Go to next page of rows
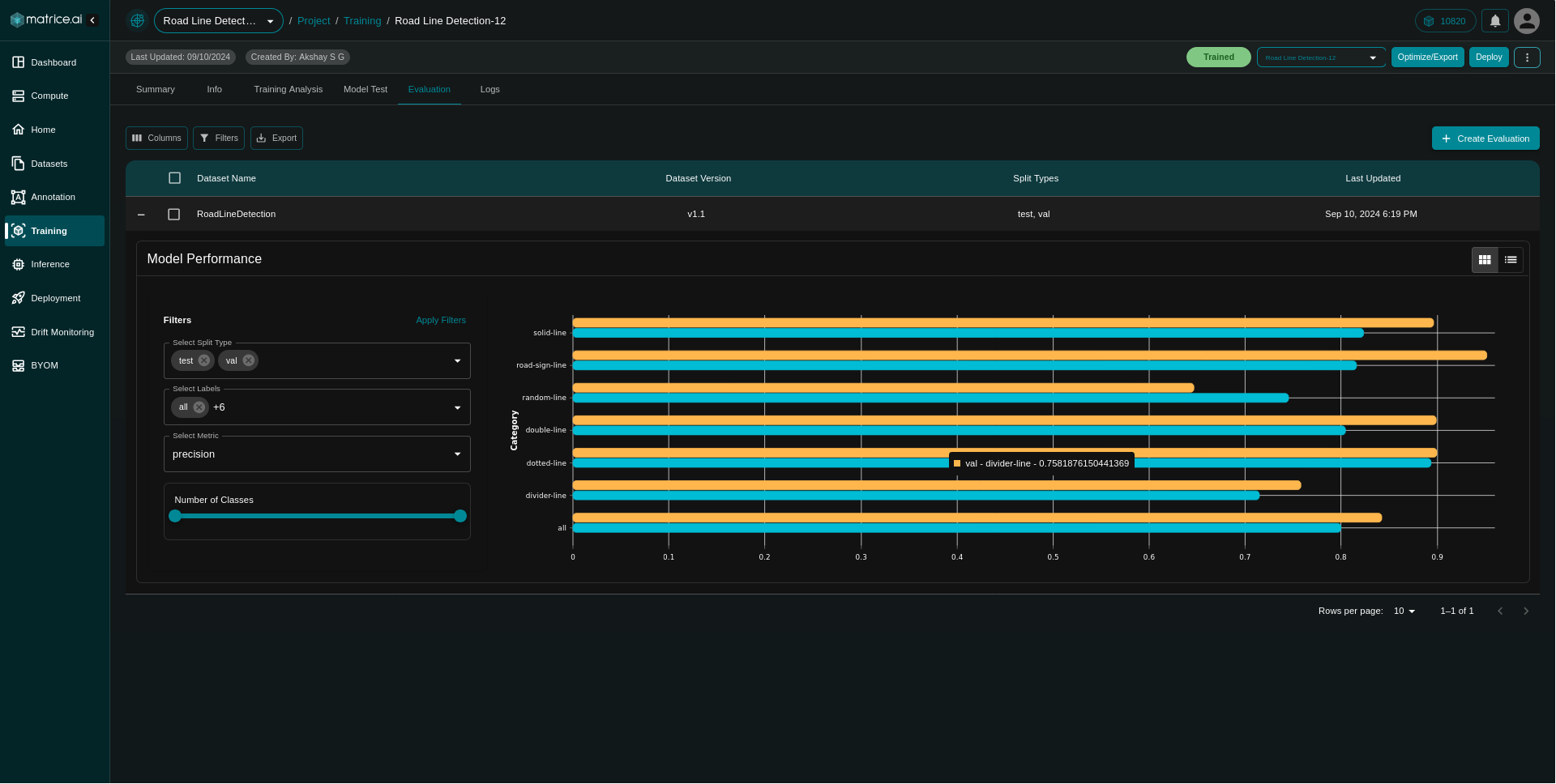Screen dimensions: 1556x784 (1526, 611)
